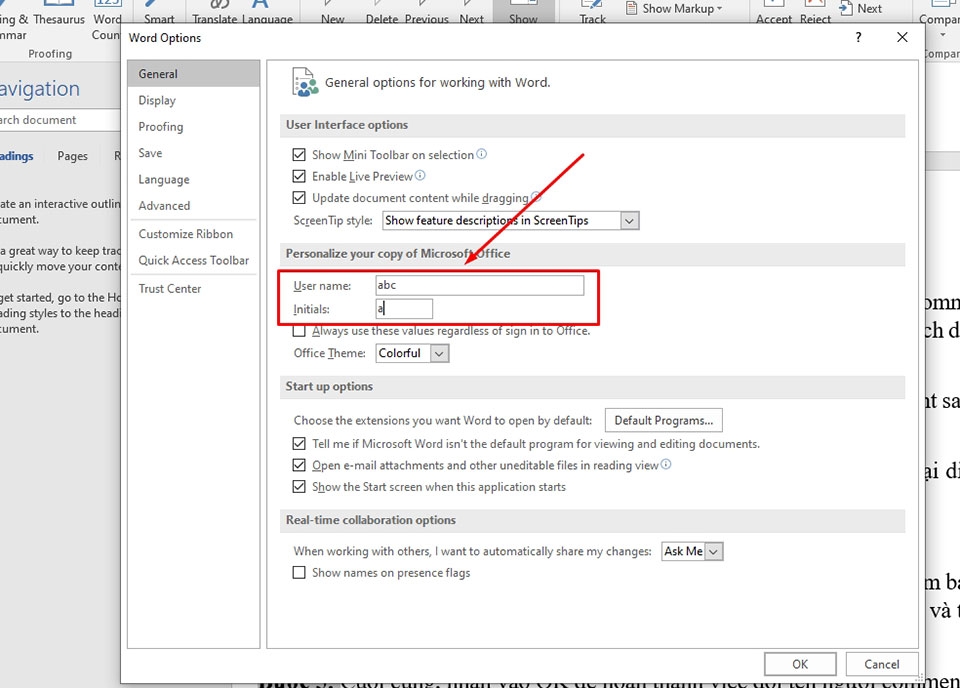Open Trust Center settings
Viewport: 960px width, 688px height.
point(193,288)
